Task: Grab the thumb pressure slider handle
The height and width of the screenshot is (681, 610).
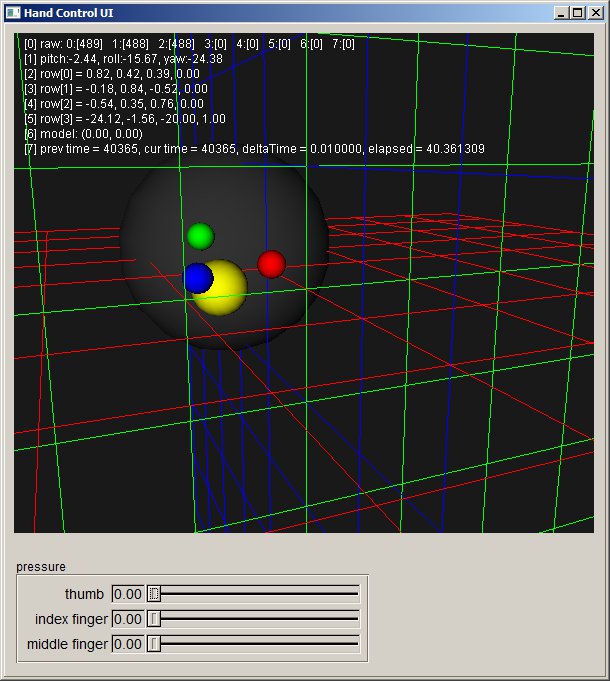Action: pyautogui.click(x=154, y=594)
